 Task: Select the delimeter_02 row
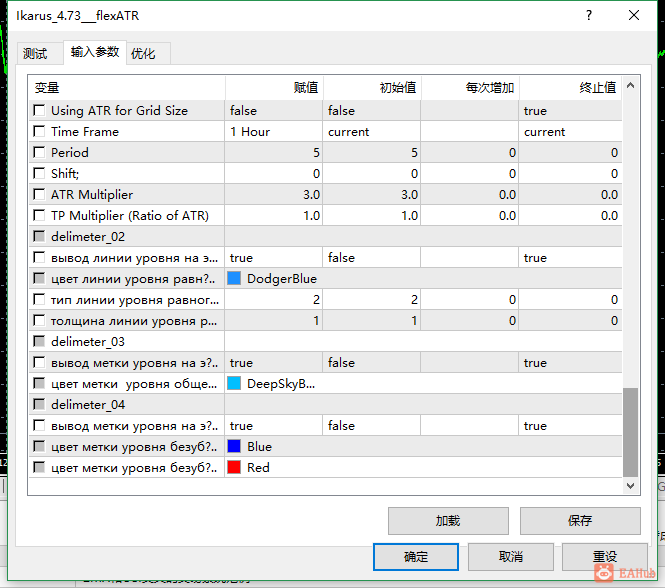click(x=325, y=237)
